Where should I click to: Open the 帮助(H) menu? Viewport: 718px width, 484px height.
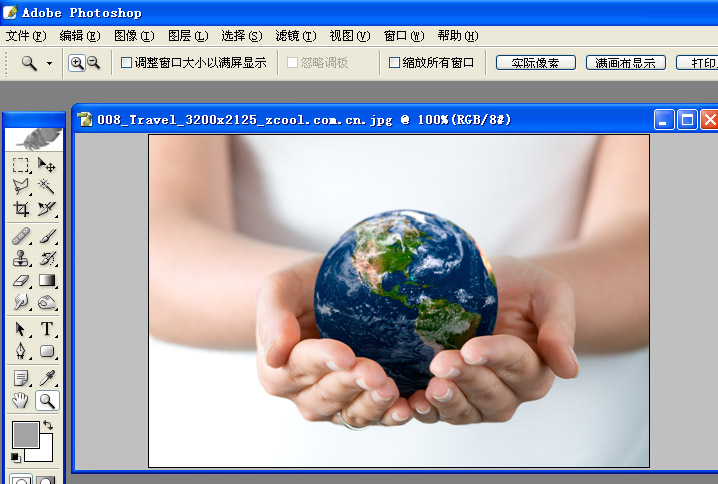458,36
